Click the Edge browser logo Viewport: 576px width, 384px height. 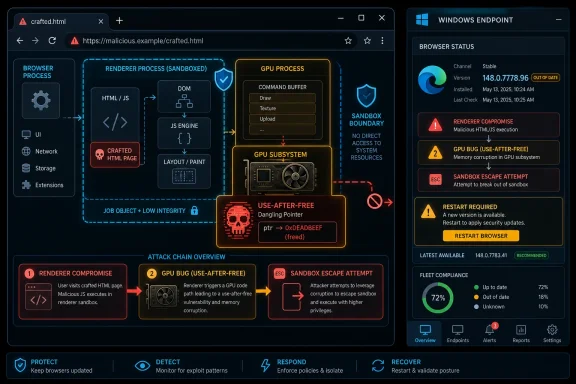tap(432, 80)
